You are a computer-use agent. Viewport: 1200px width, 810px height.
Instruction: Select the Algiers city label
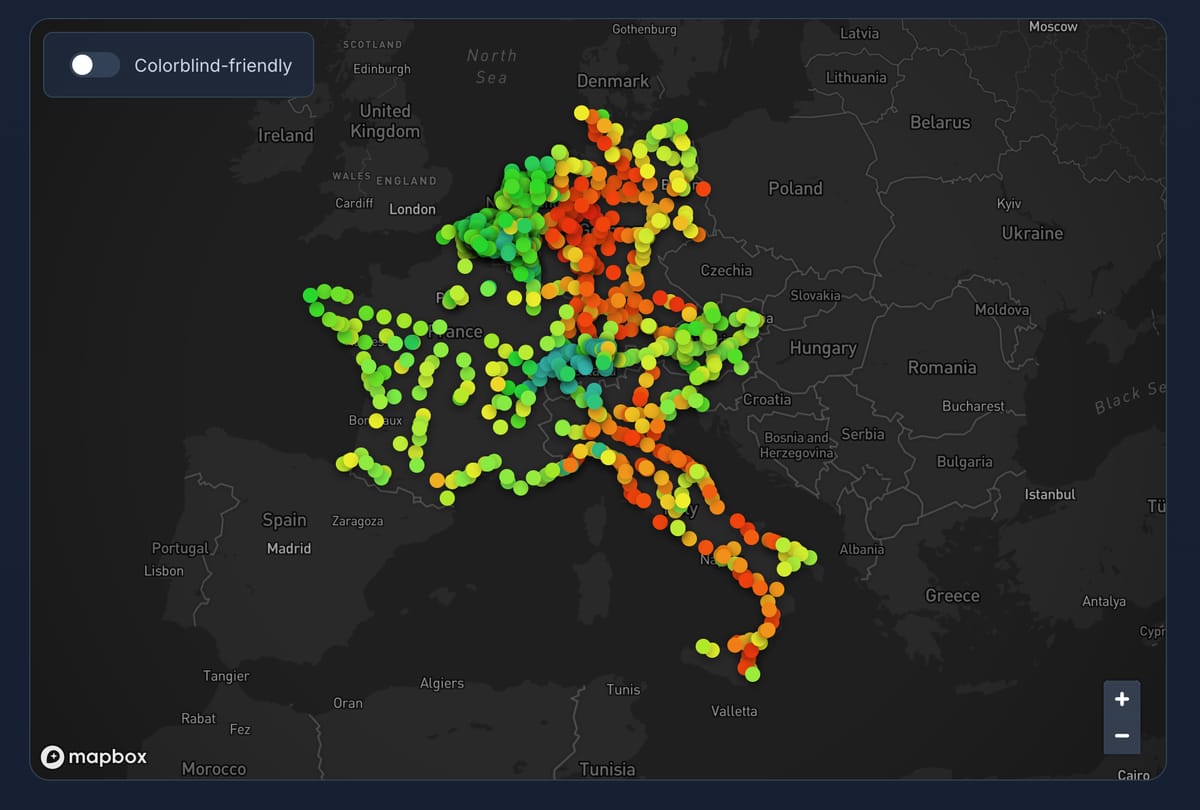(441, 683)
